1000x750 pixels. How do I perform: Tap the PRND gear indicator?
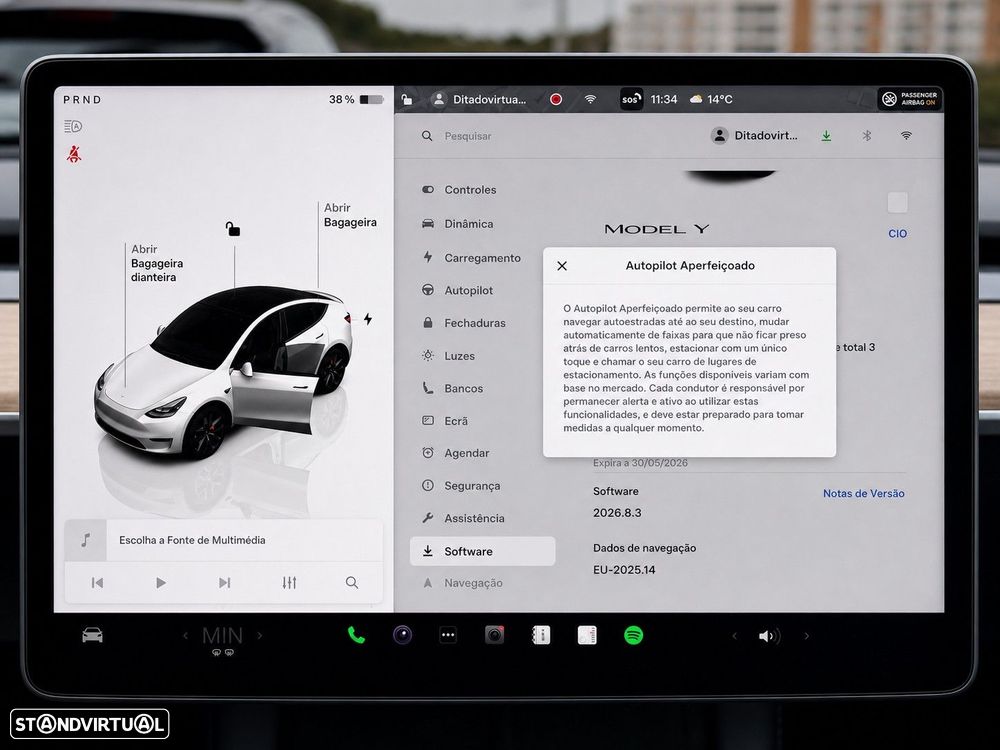pos(82,99)
